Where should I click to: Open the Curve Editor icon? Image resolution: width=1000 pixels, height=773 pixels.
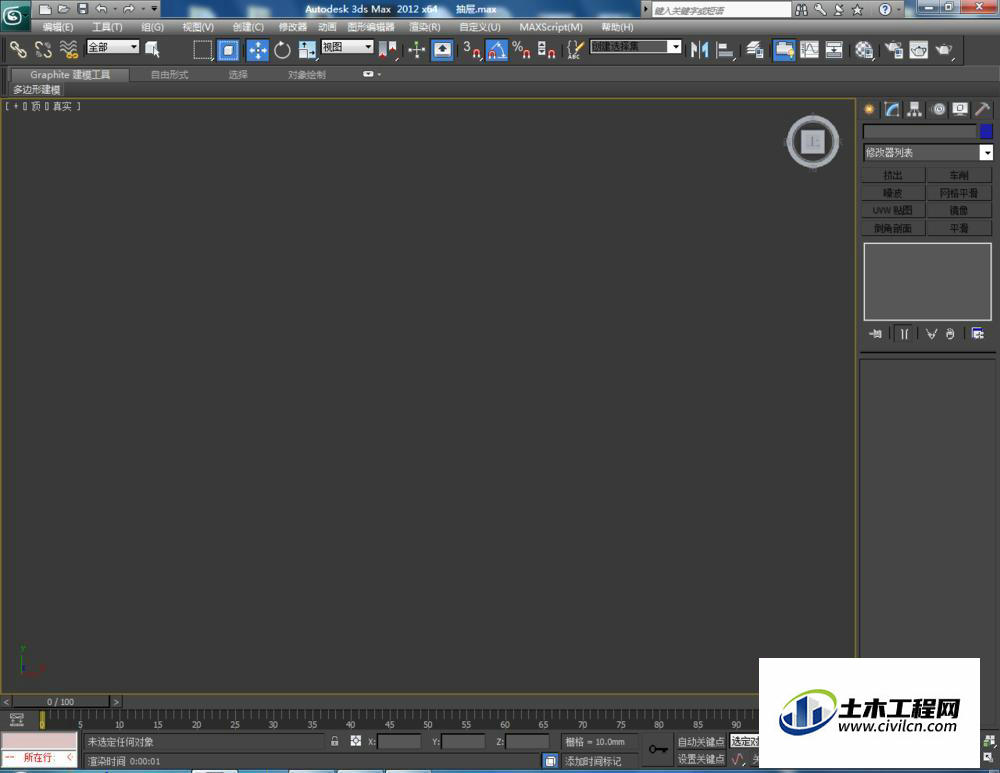809,50
